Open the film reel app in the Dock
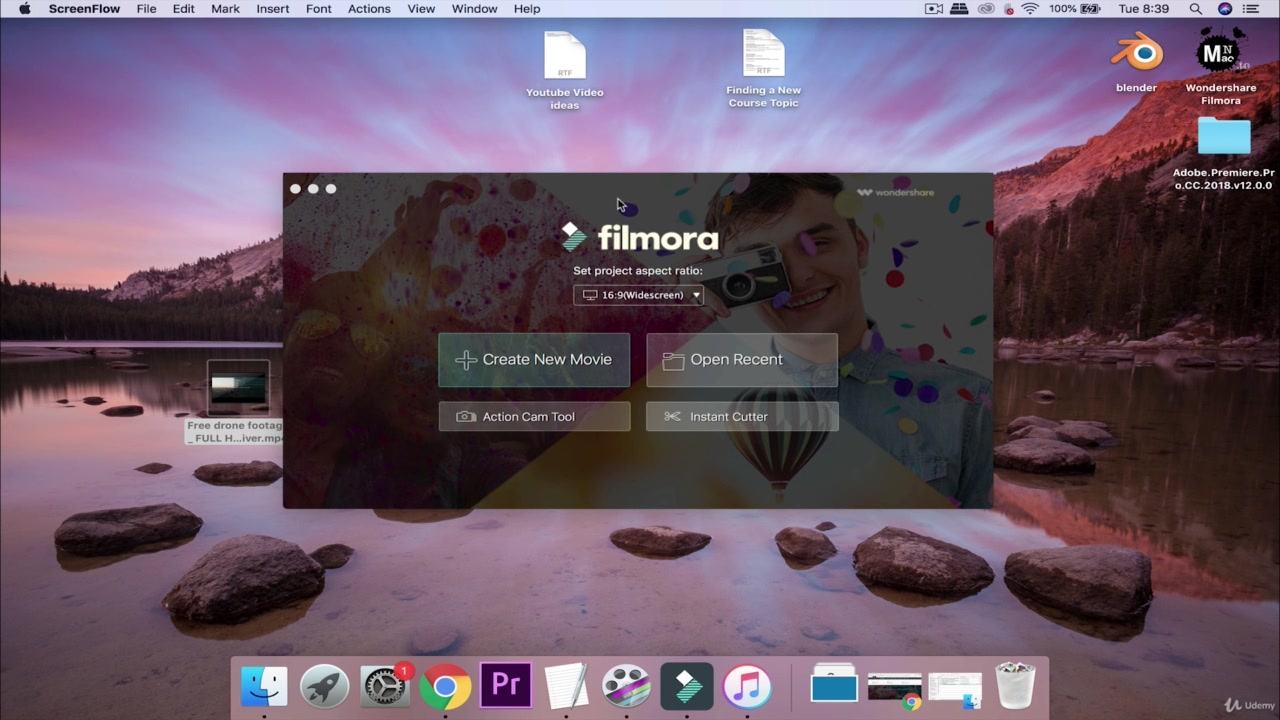Viewport: 1280px width, 720px height. (x=626, y=687)
